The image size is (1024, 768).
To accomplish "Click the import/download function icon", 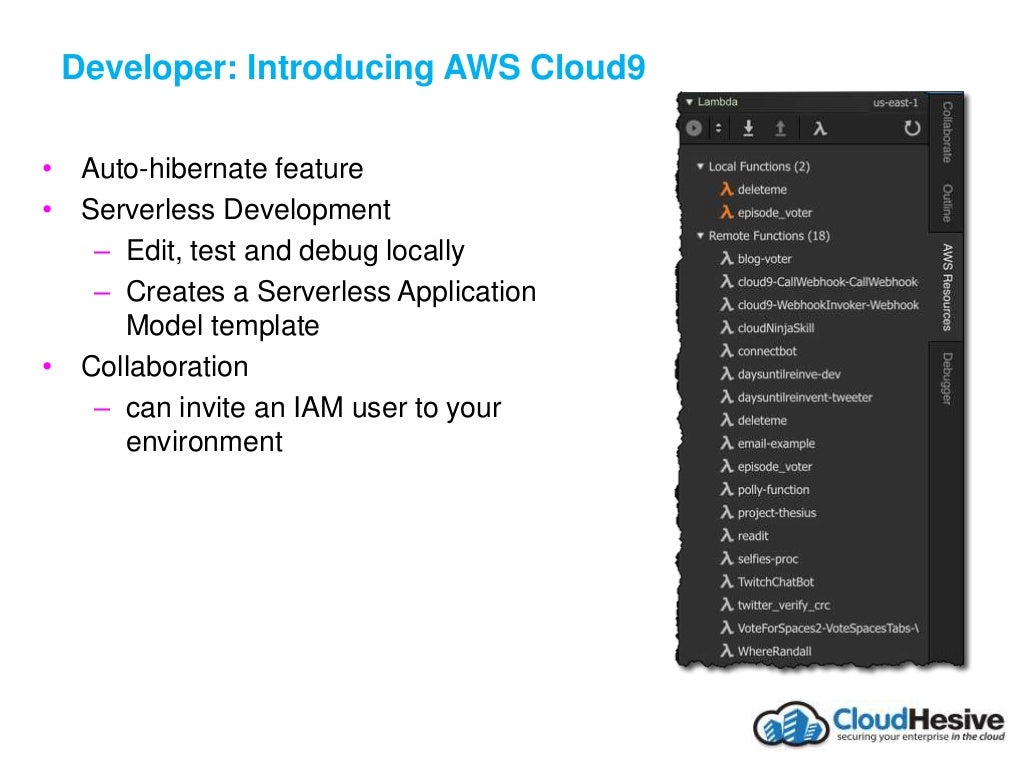I will click(748, 128).
